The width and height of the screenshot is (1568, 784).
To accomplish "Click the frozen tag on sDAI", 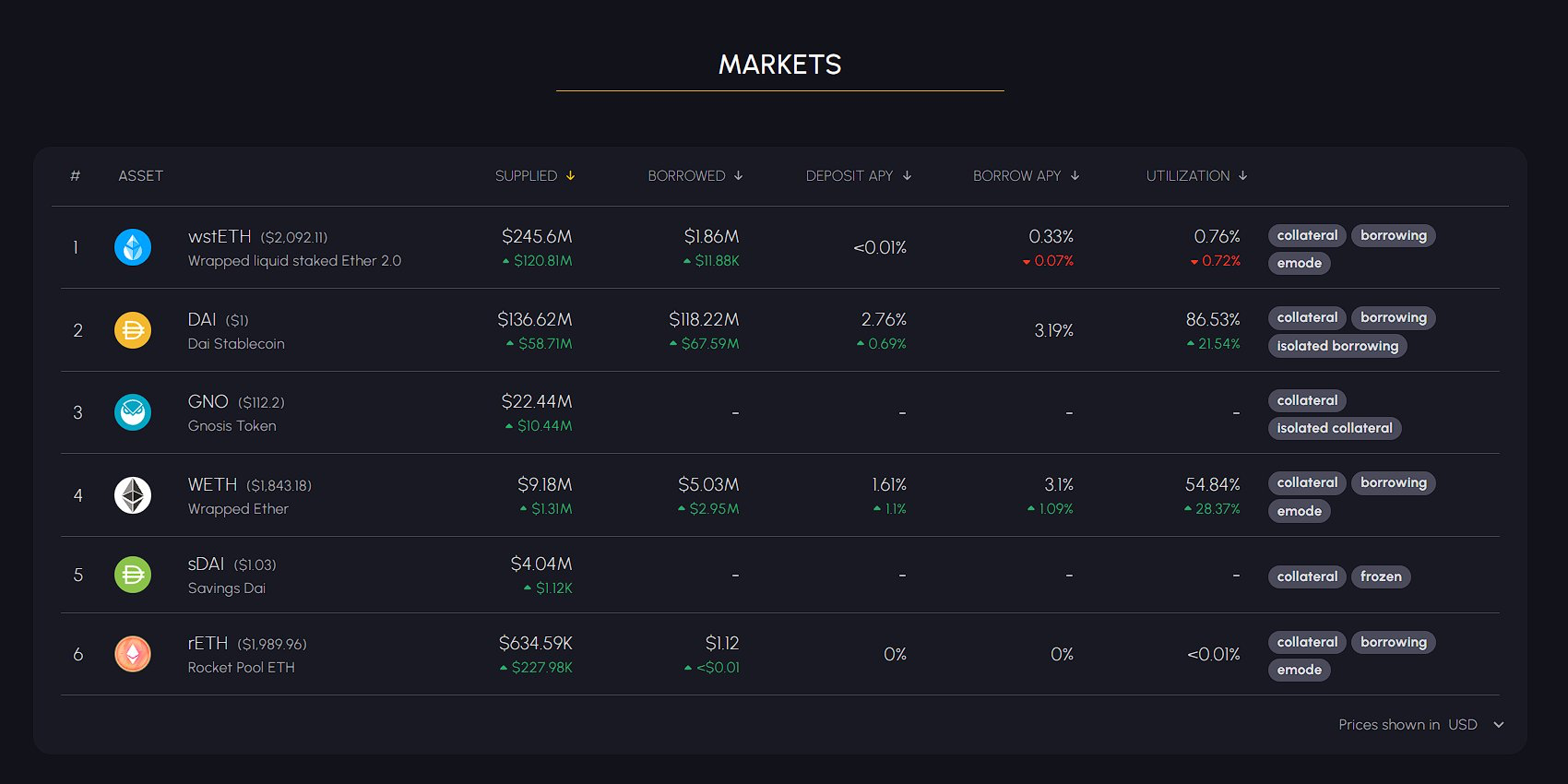I will coord(1380,576).
